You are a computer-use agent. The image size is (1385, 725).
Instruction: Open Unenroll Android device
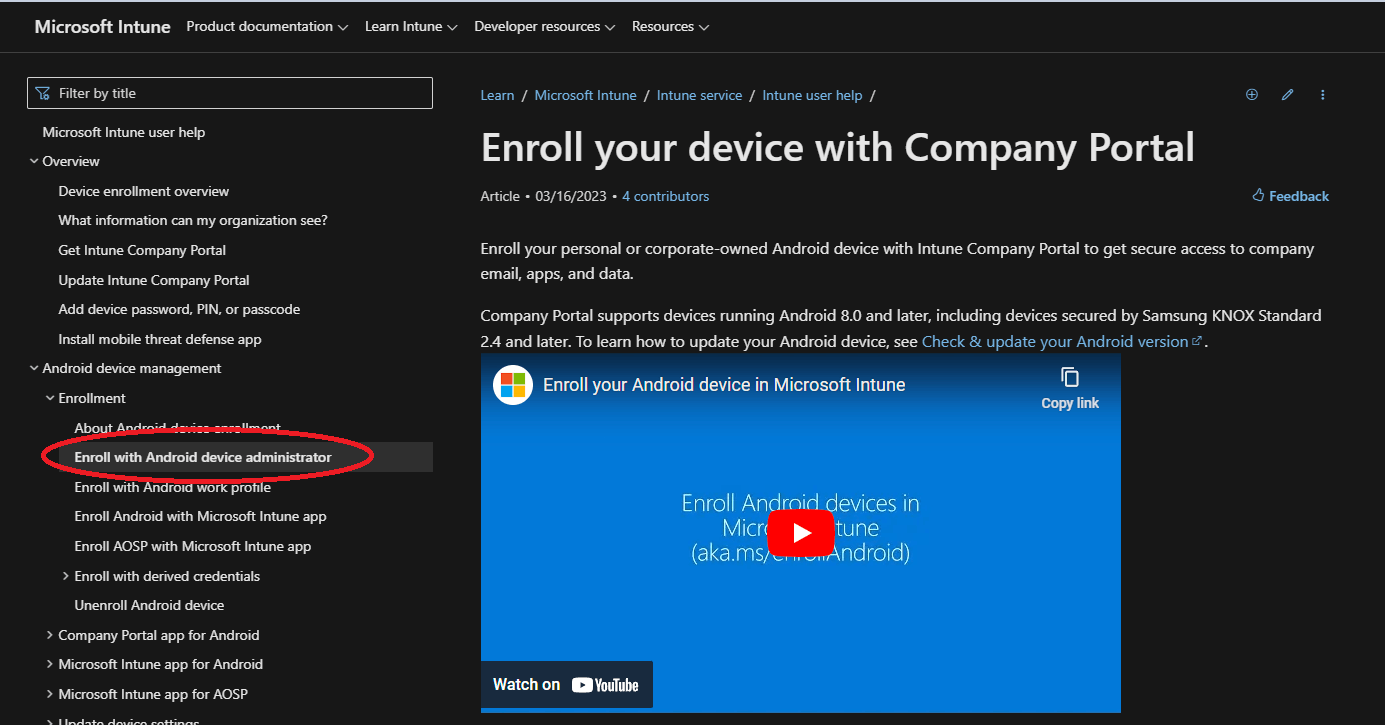coord(149,605)
